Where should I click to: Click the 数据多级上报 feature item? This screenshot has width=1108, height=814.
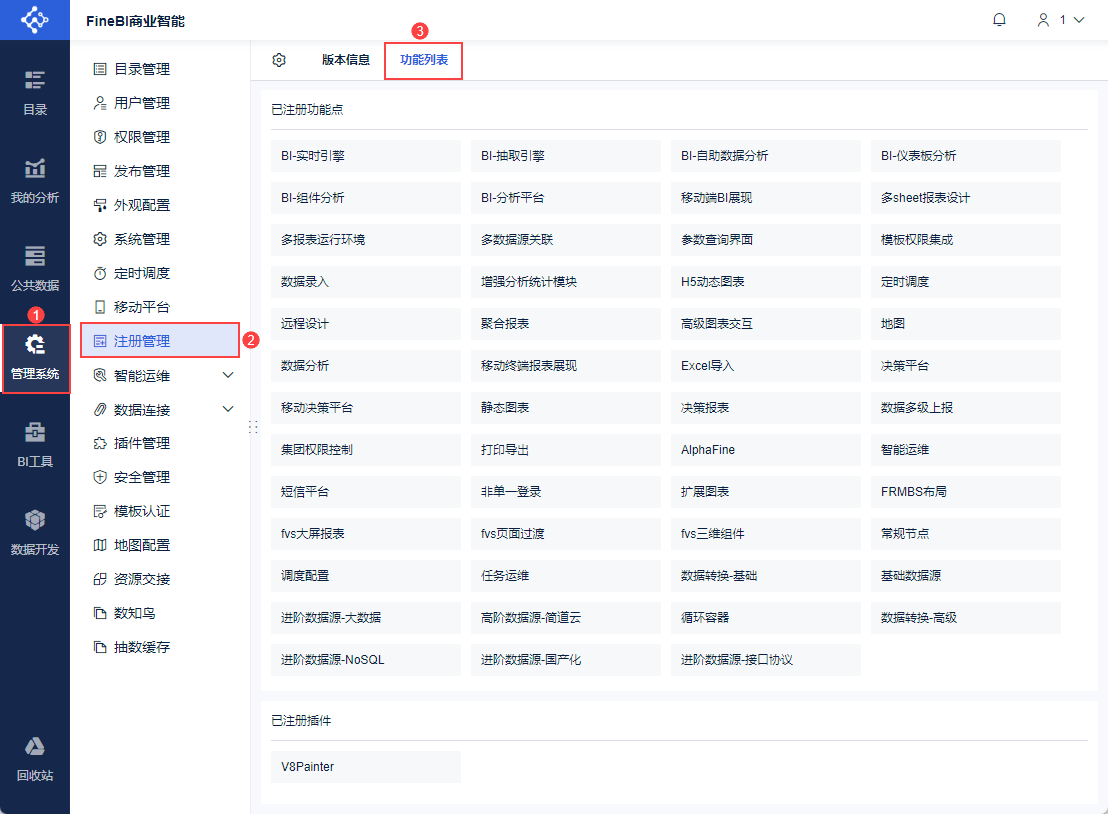coord(966,408)
